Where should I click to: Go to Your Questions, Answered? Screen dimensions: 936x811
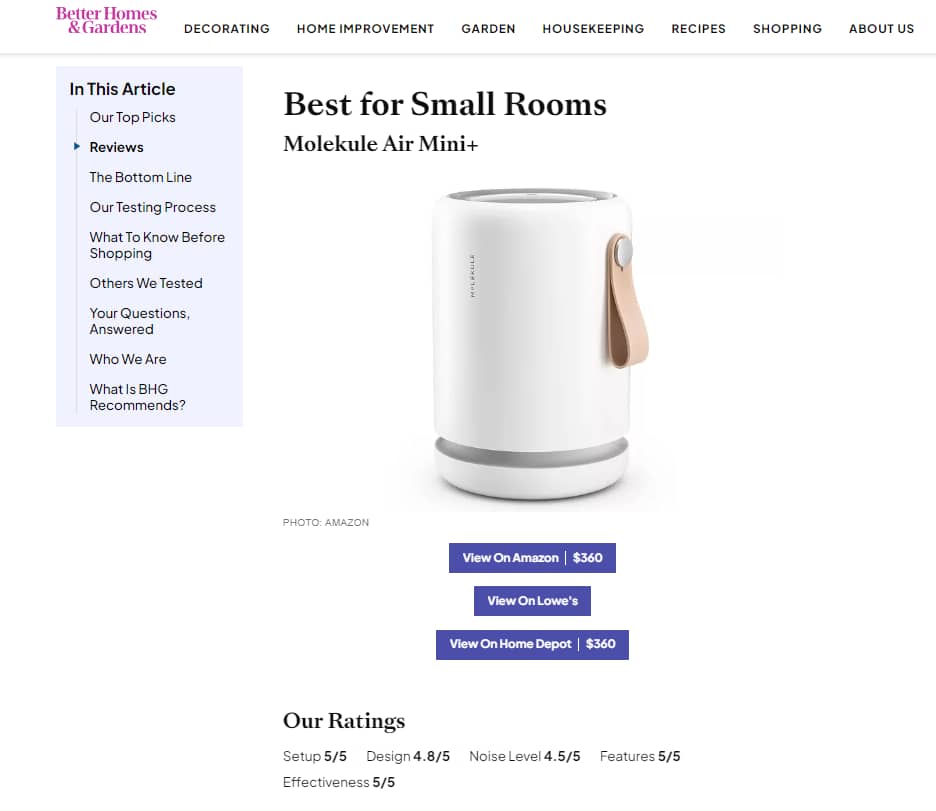[140, 321]
